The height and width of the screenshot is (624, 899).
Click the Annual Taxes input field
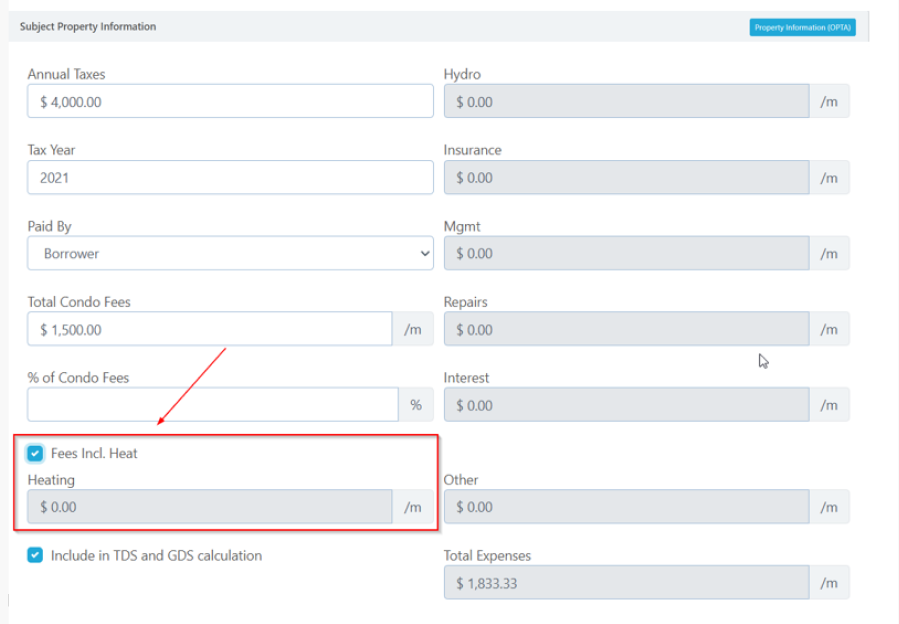coord(230,102)
